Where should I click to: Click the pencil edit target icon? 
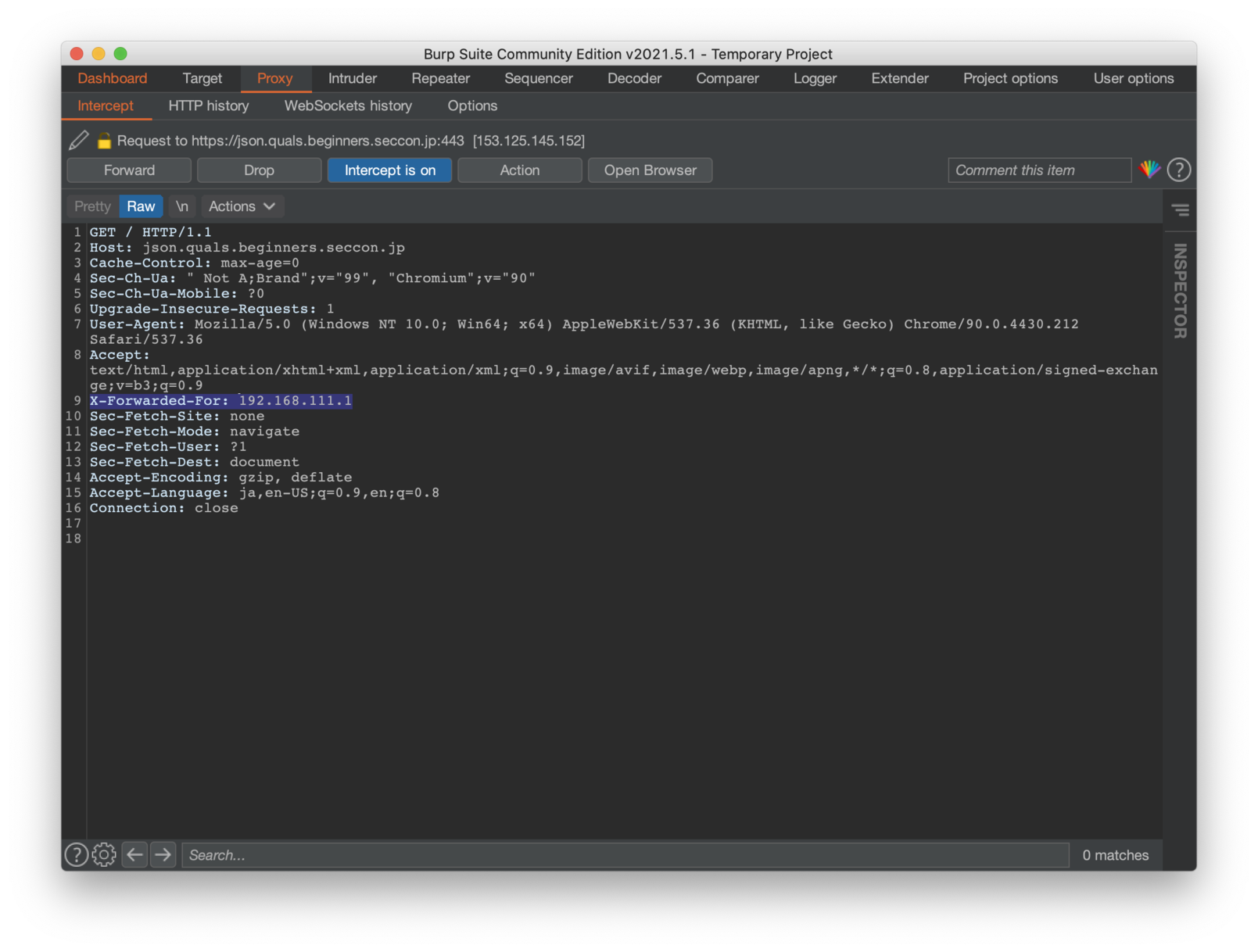78,141
